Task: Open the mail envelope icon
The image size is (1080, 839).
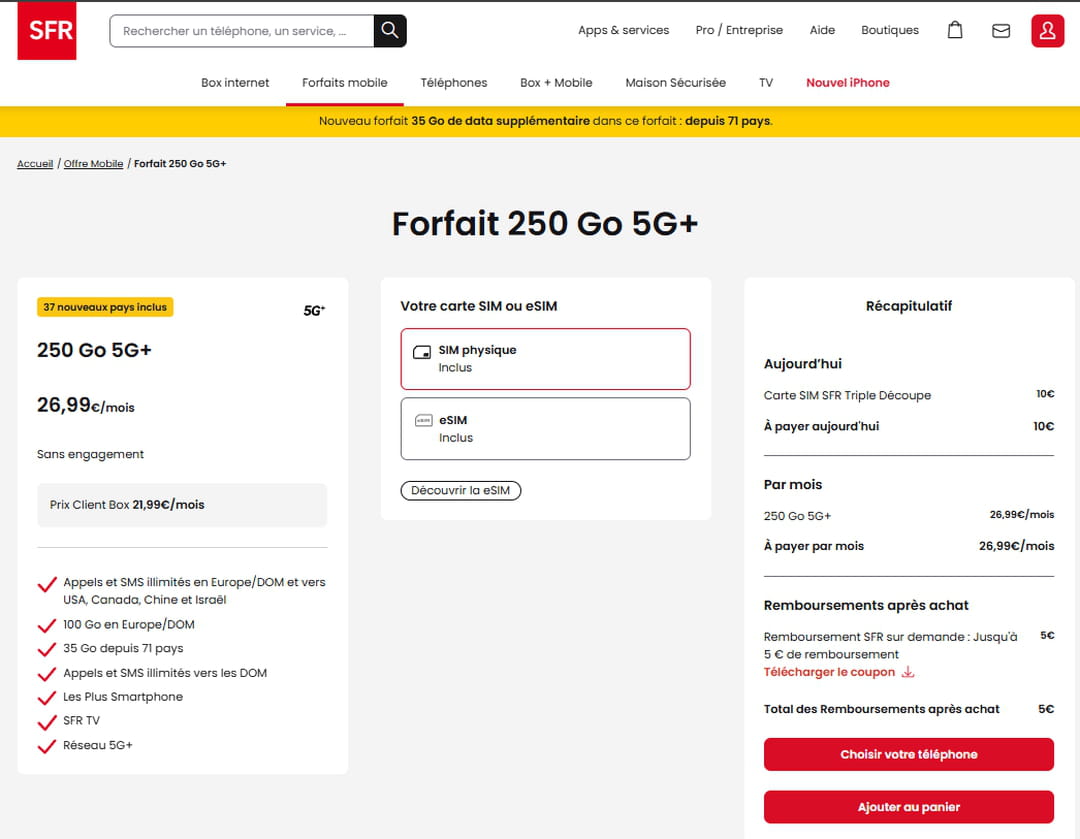Action: (x=1001, y=31)
